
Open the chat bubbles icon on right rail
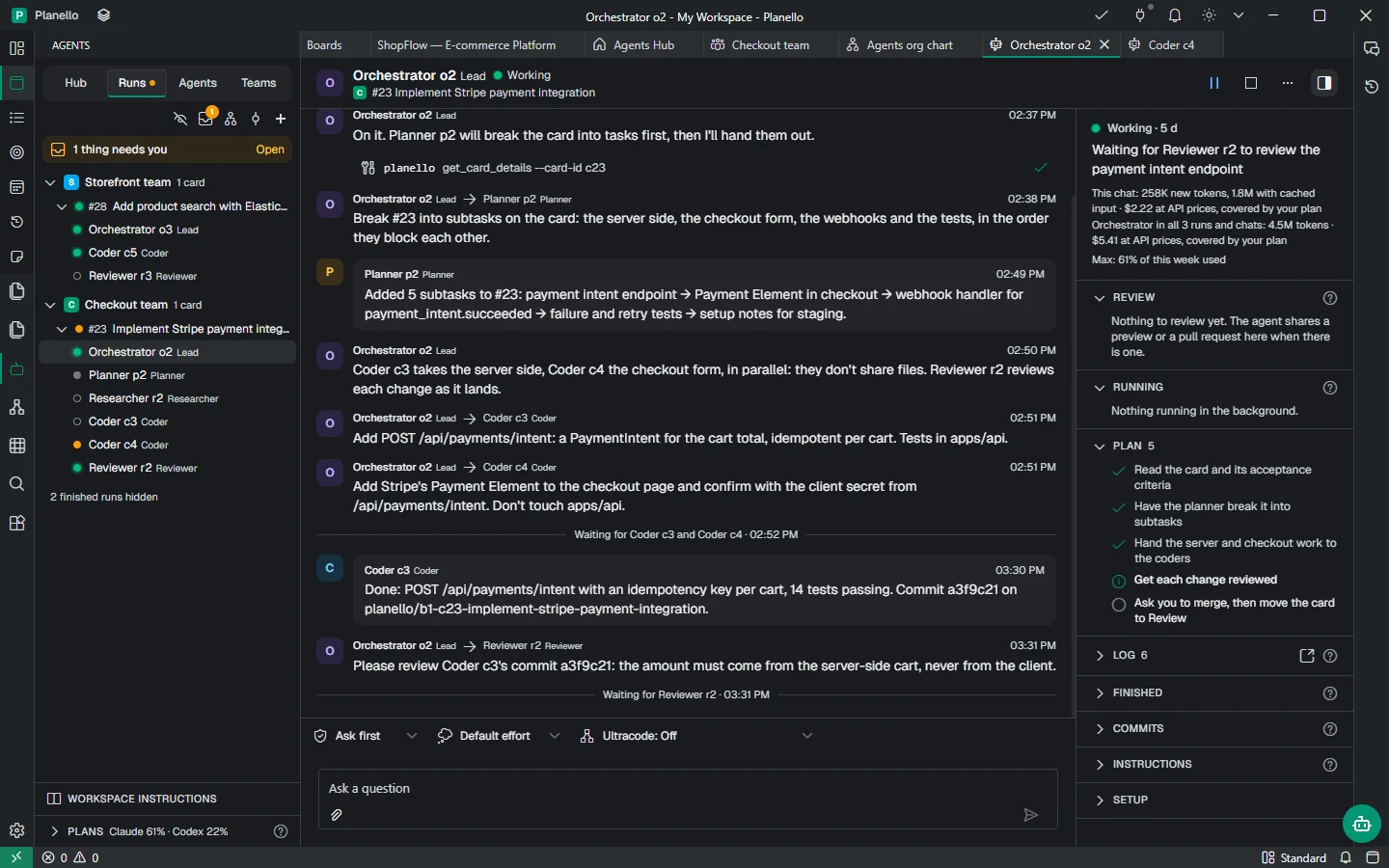click(x=1372, y=48)
